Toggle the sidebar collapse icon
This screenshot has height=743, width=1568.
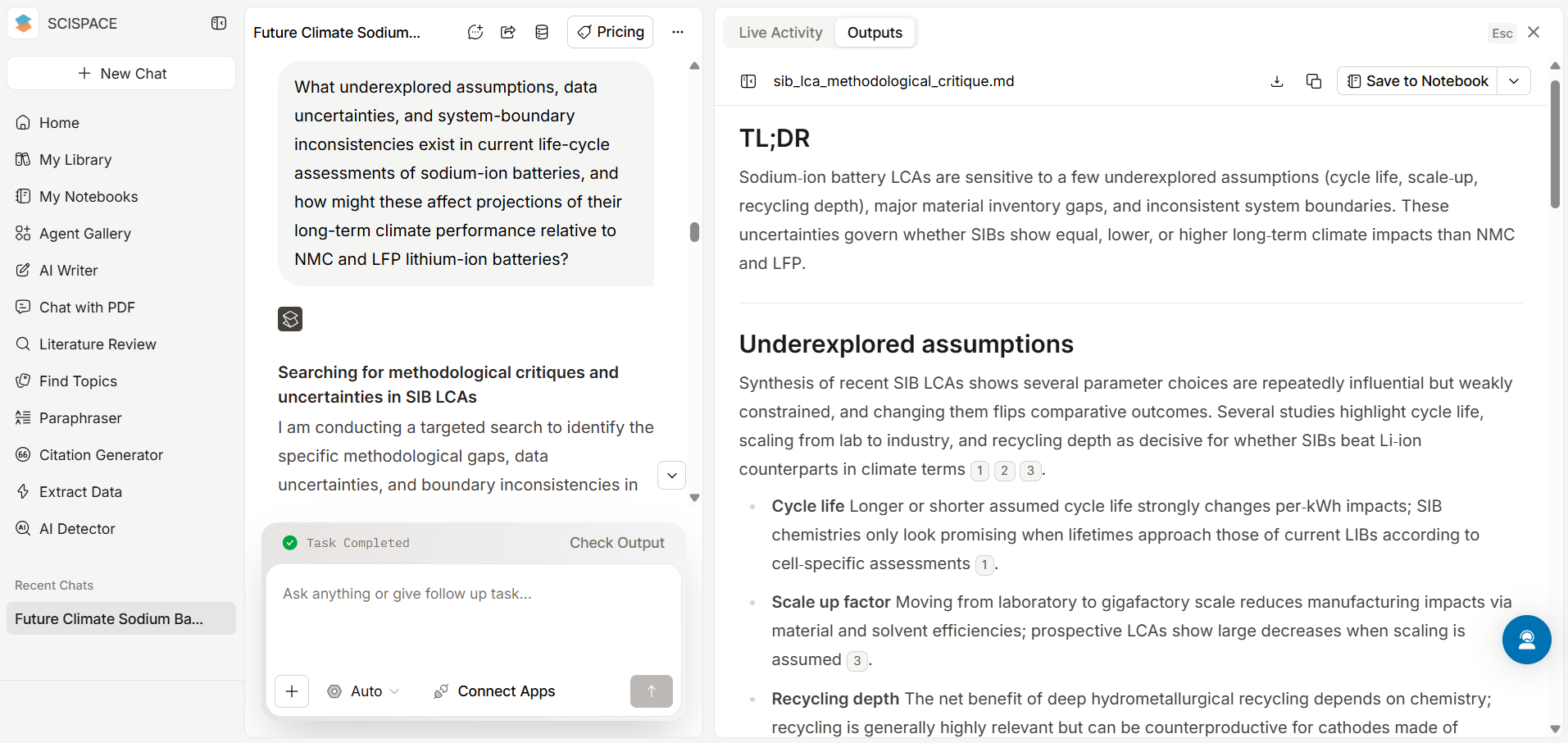(x=219, y=24)
